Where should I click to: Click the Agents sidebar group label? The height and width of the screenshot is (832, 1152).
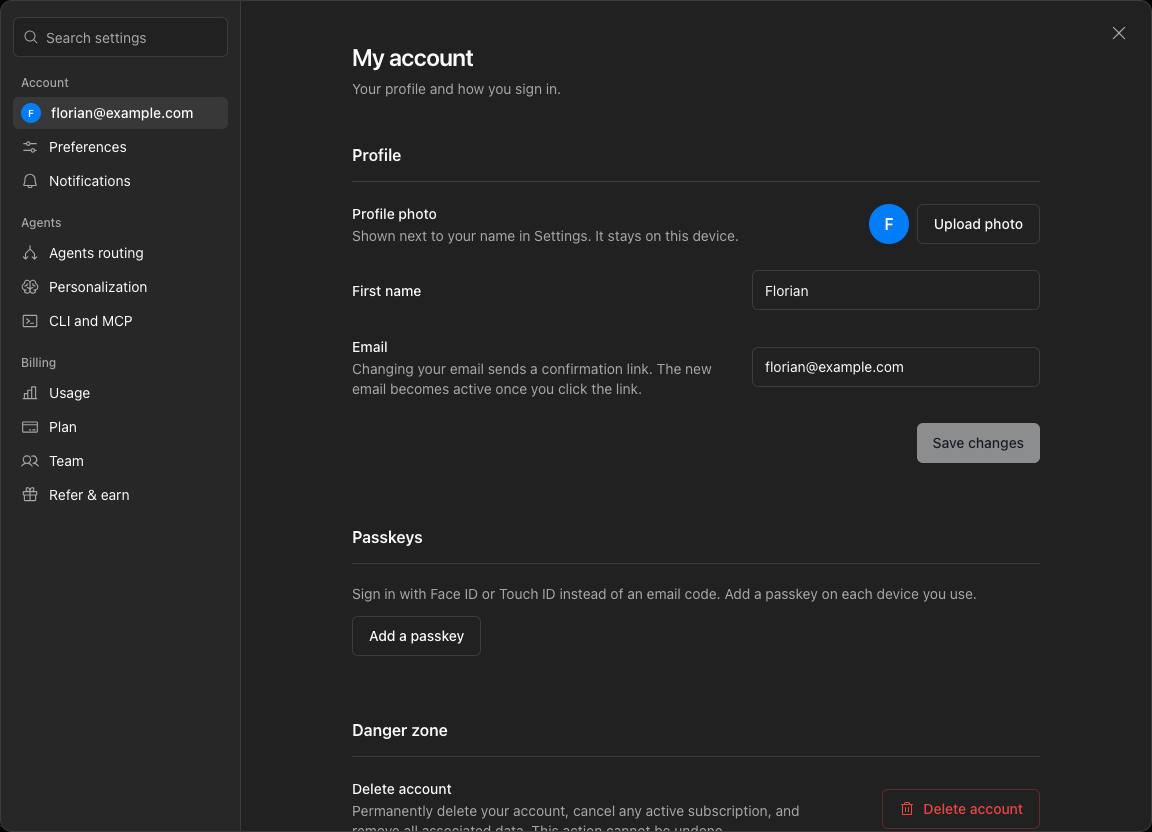[x=41, y=223]
